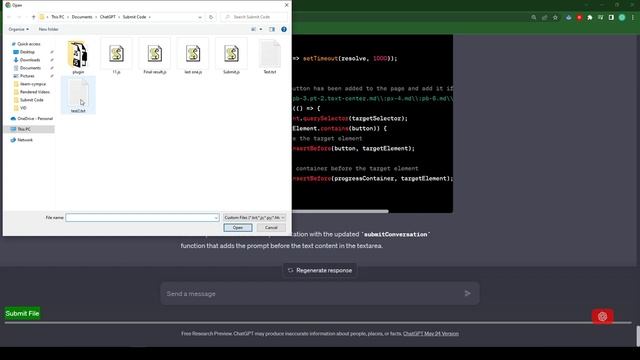Click the red recording extension icon

coord(579,18)
